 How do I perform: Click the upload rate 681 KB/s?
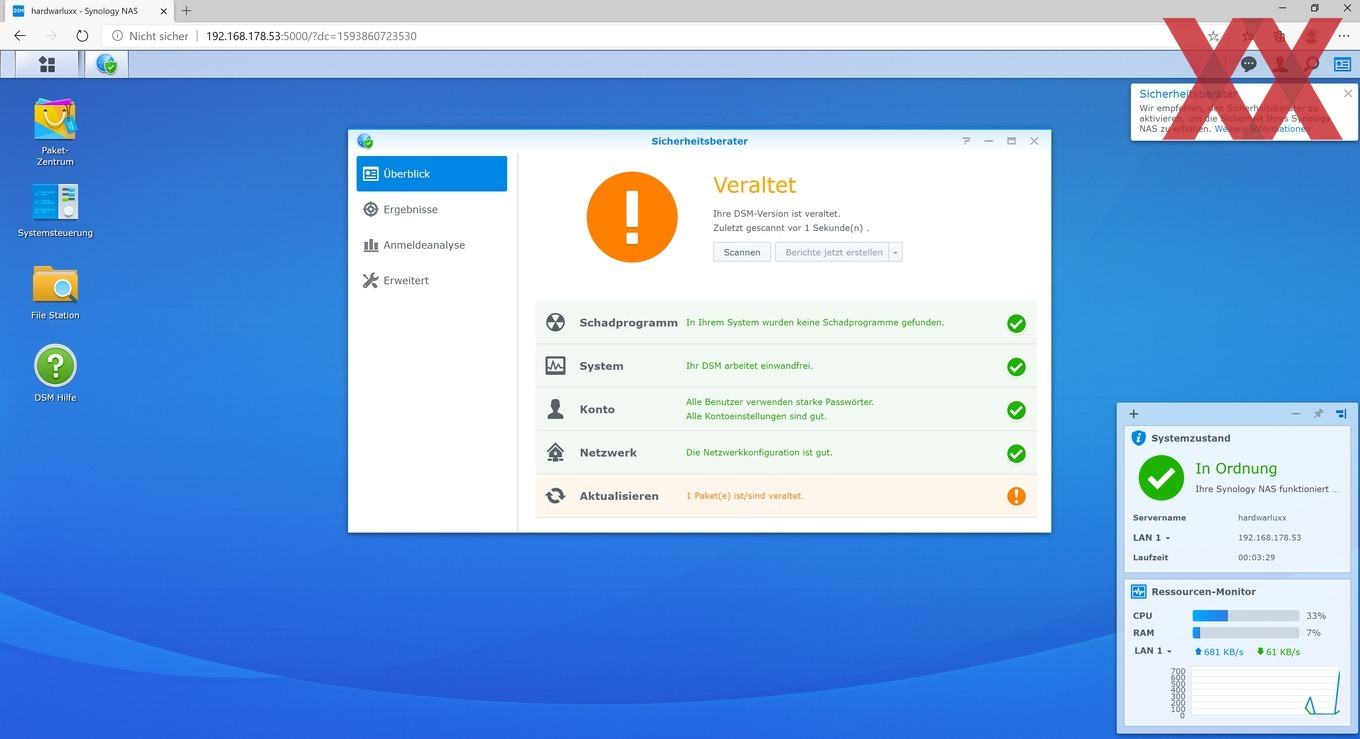tap(1219, 652)
